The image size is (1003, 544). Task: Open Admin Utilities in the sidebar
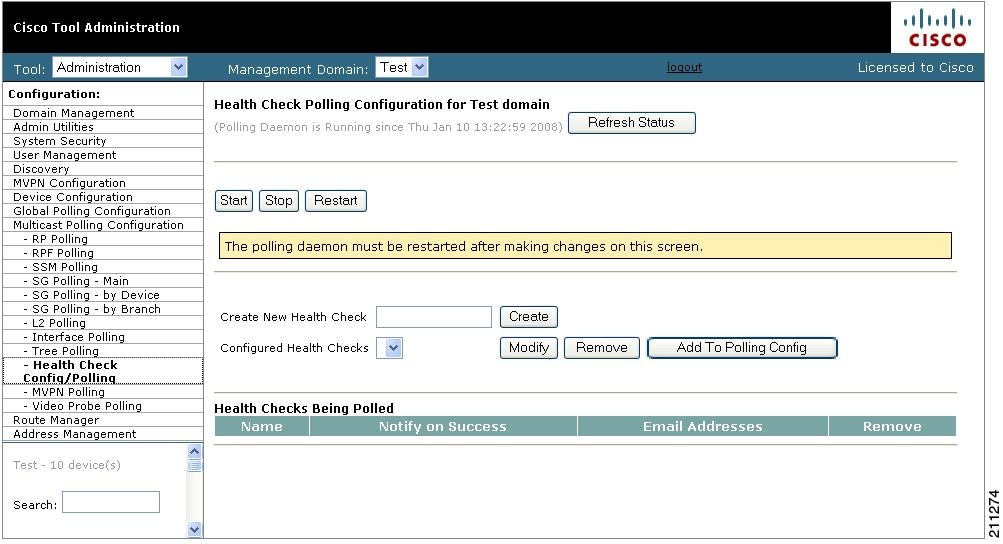point(53,127)
